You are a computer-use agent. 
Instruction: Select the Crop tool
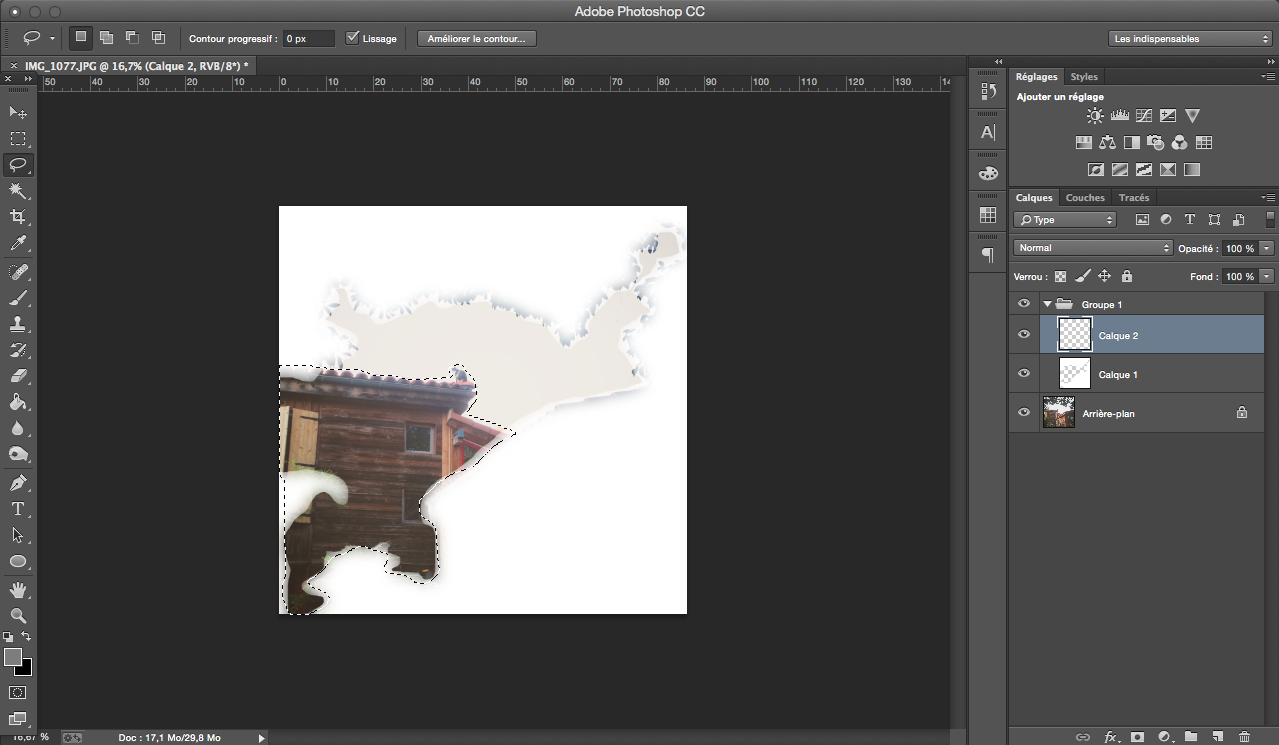[x=18, y=217]
